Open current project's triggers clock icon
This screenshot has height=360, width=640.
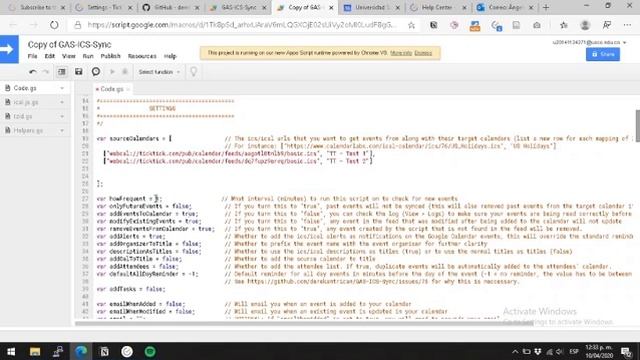96,72
